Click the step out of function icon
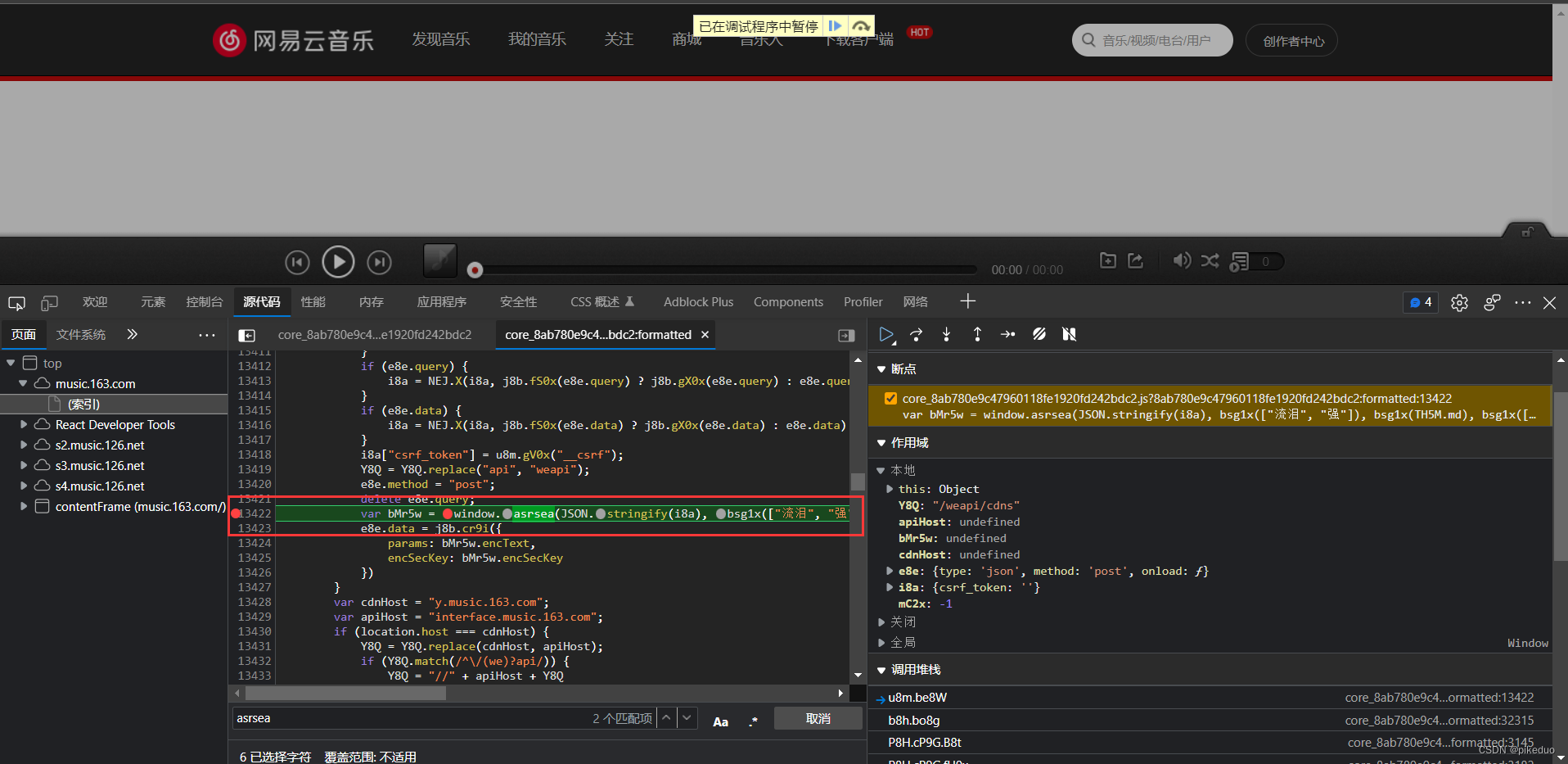This screenshot has width=1568, height=764. click(x=977, y=334)
